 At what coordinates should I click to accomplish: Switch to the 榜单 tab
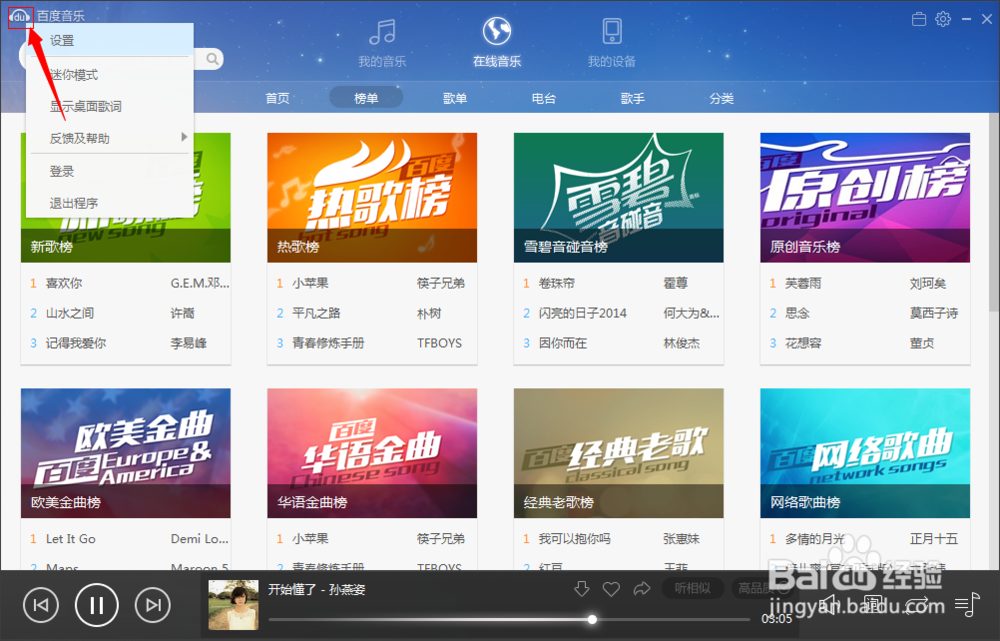[366, 98]
